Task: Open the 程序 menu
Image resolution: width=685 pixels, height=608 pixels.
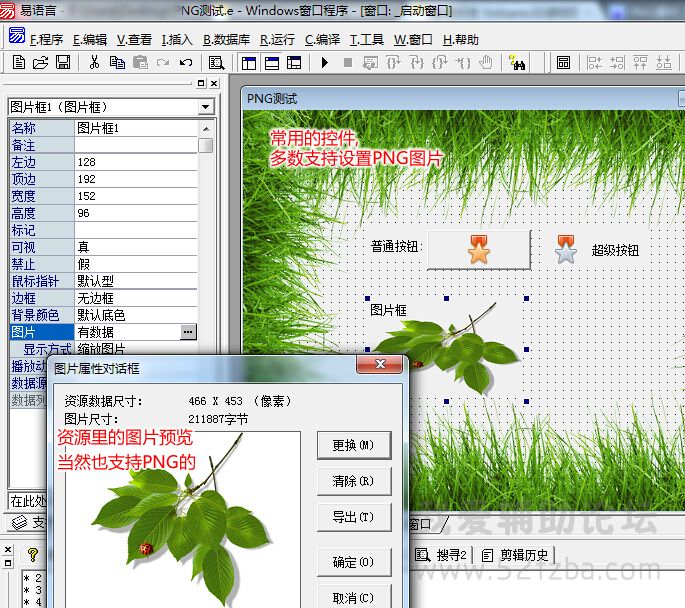Action: [47, 40]
